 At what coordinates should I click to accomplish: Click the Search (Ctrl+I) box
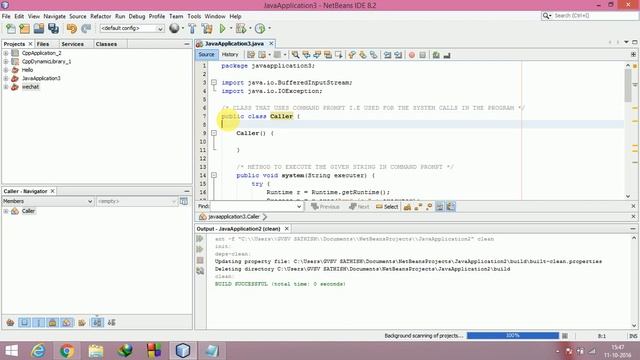pos(589,16)
